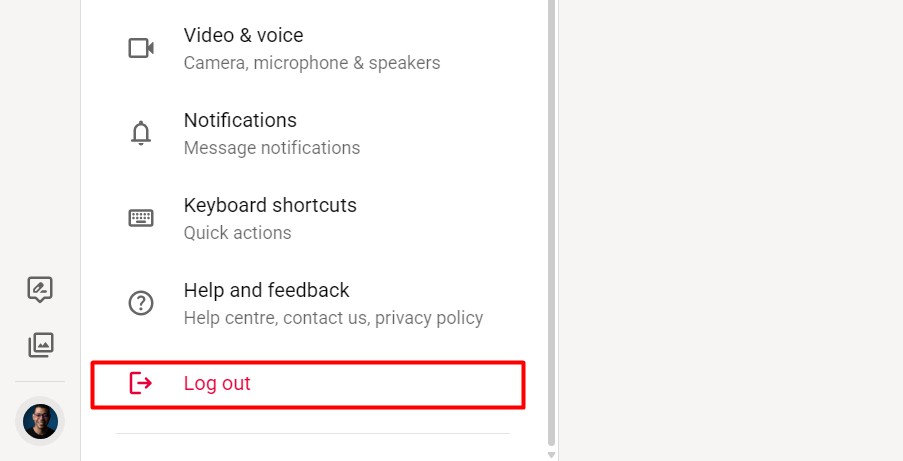Select the Log out text

[217, 383]
